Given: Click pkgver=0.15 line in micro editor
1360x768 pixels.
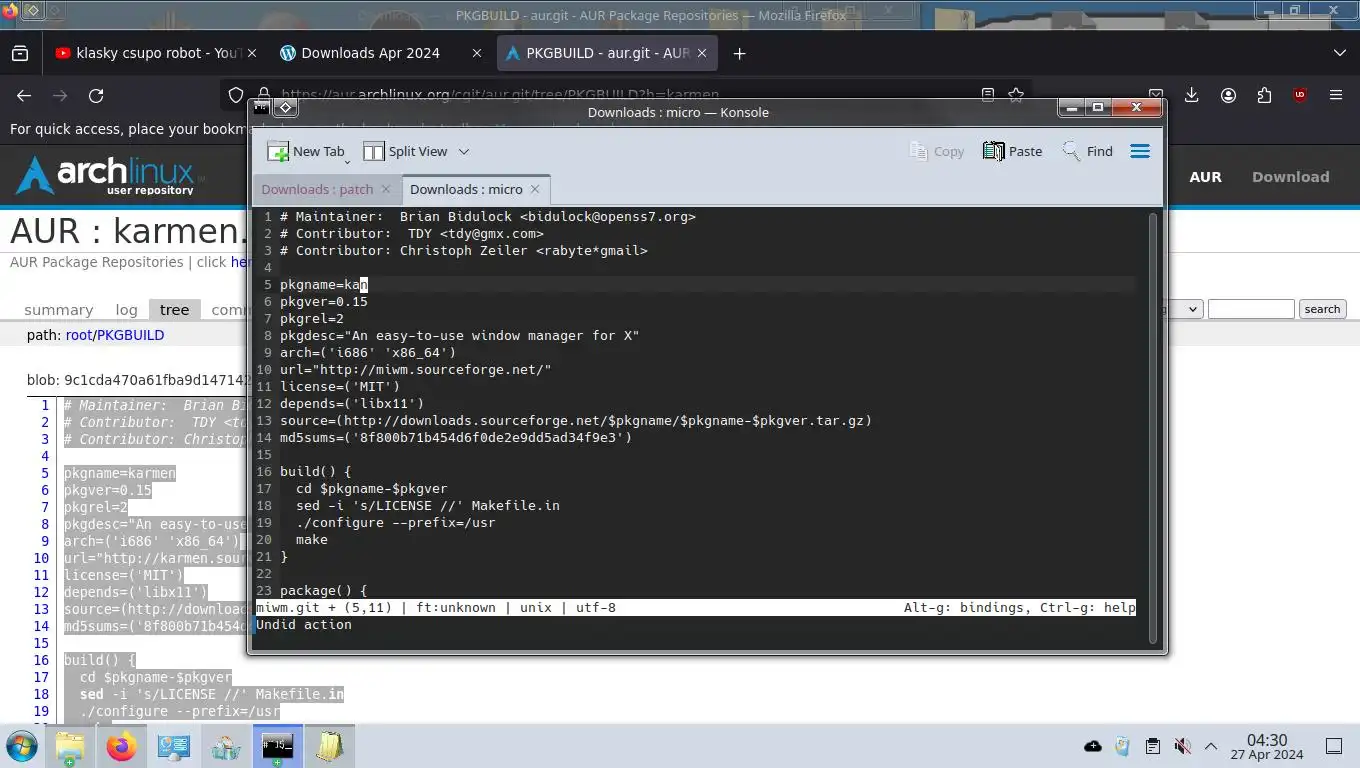Looking at the screenshot, I should click(324, 301).
